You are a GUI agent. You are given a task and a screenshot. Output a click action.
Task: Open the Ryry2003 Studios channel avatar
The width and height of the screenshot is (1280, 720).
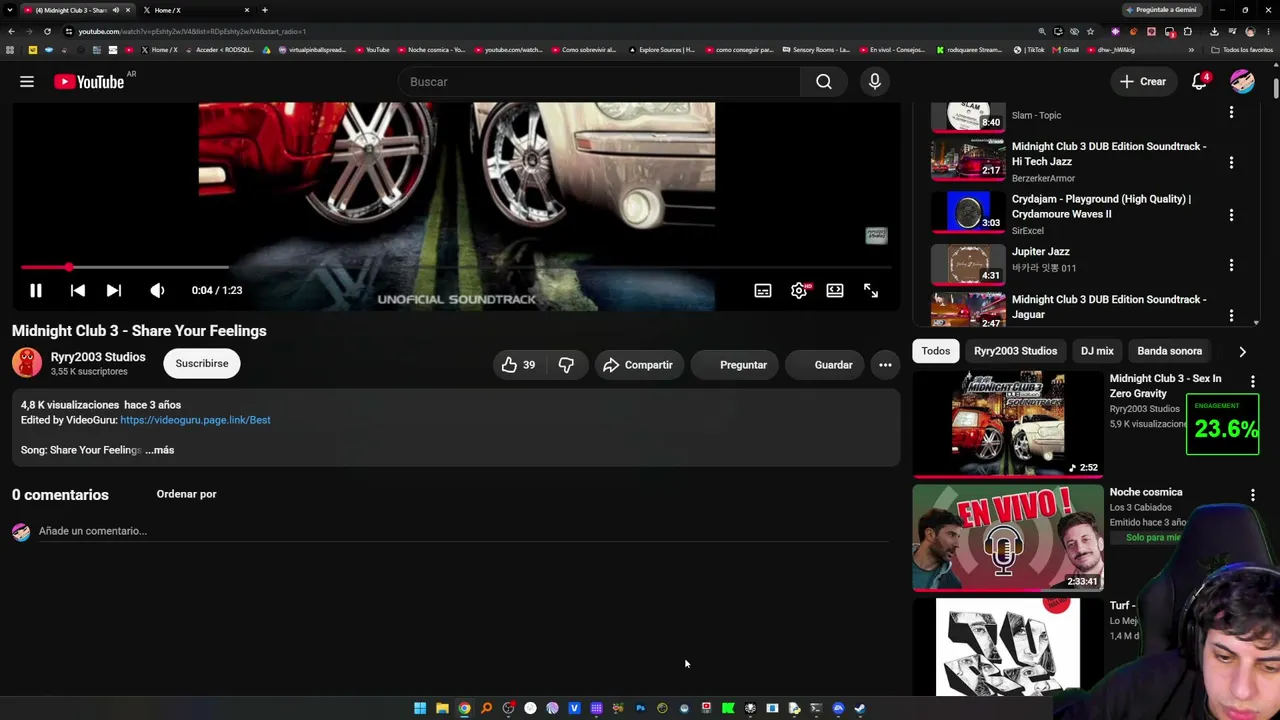tap(27, 363)
